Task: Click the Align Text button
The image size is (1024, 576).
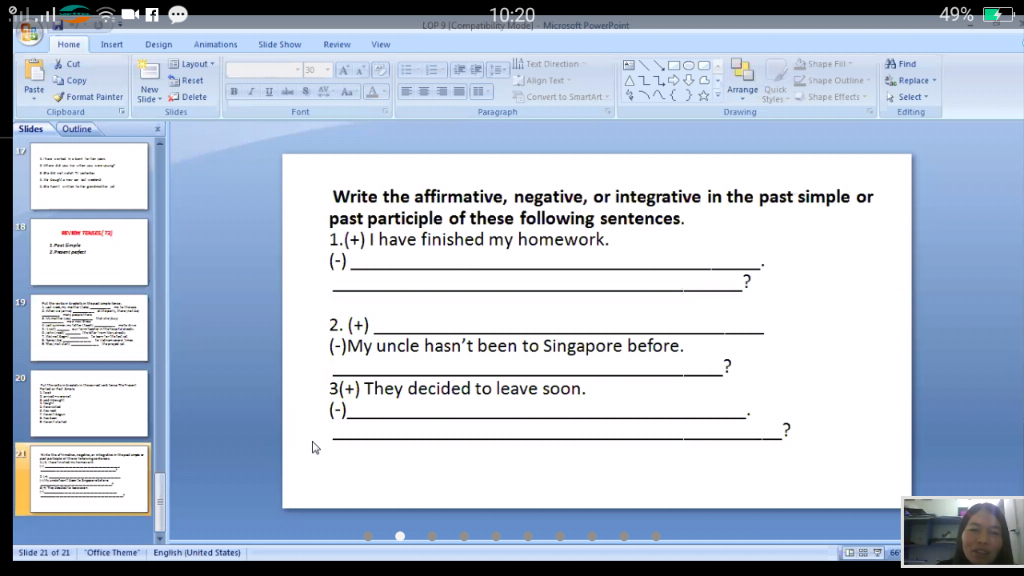Action: (x=542, y=80)
